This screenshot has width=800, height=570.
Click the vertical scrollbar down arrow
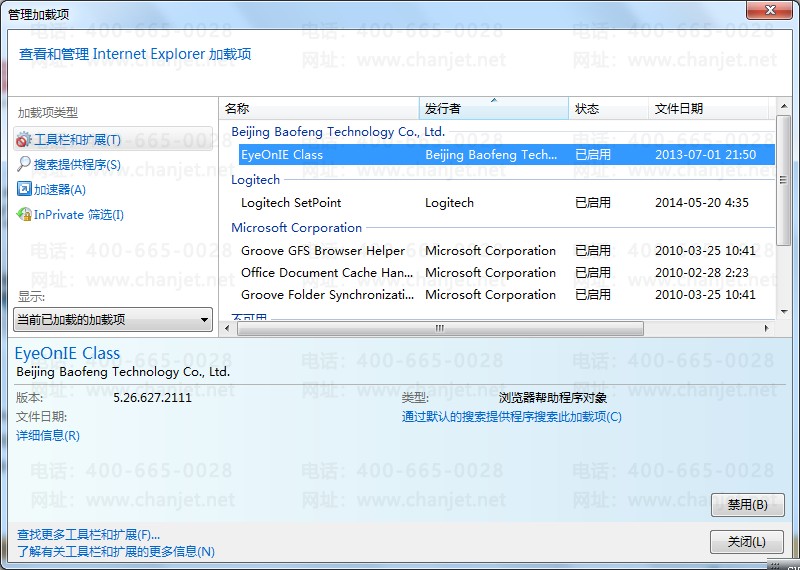click(x=784, y=311)
